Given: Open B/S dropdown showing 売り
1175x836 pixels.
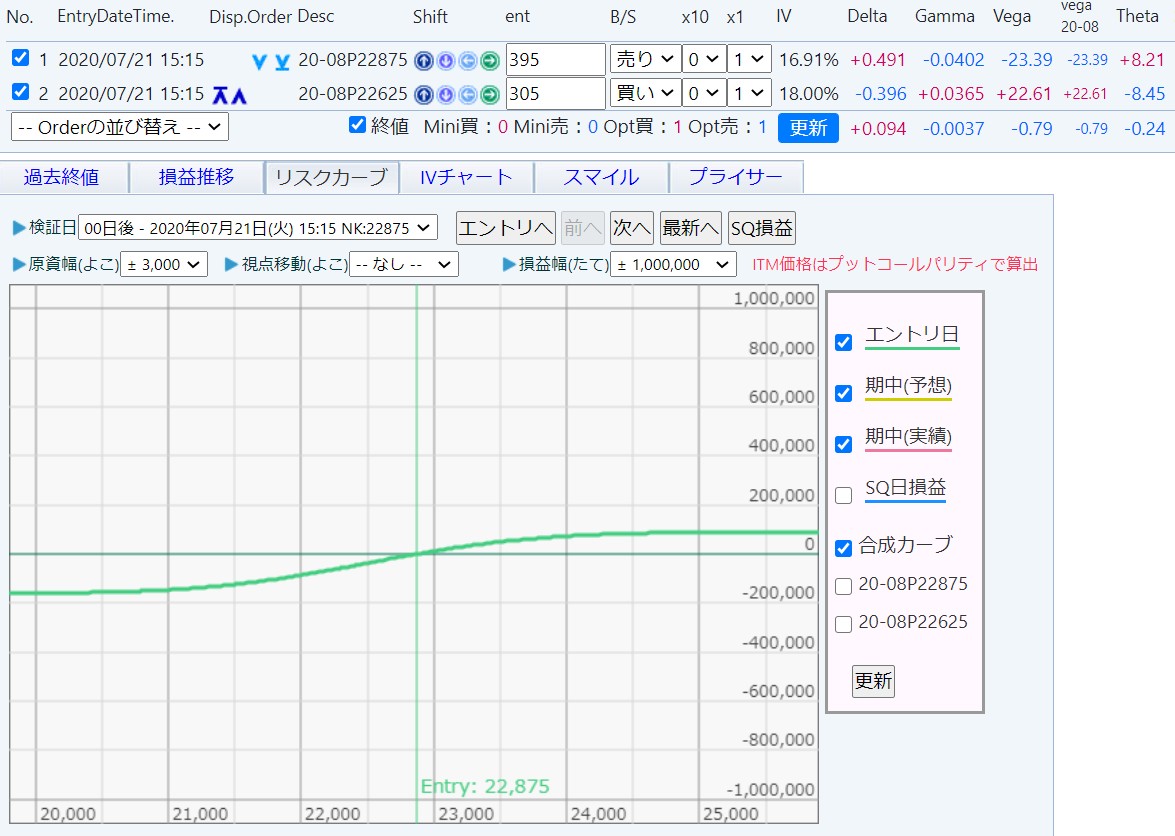Looking at the screenshot, I should point(645,59).
